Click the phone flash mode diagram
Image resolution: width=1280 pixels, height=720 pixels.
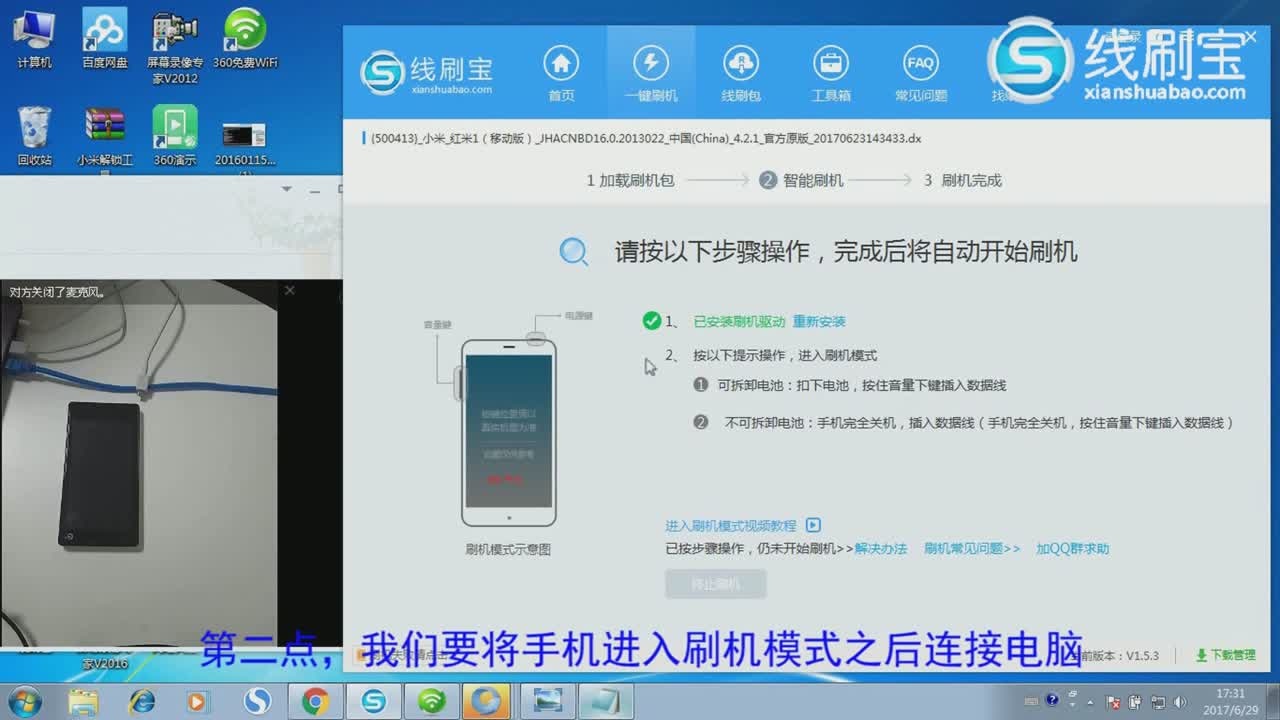pyautogui.click(x=508, y=430)
